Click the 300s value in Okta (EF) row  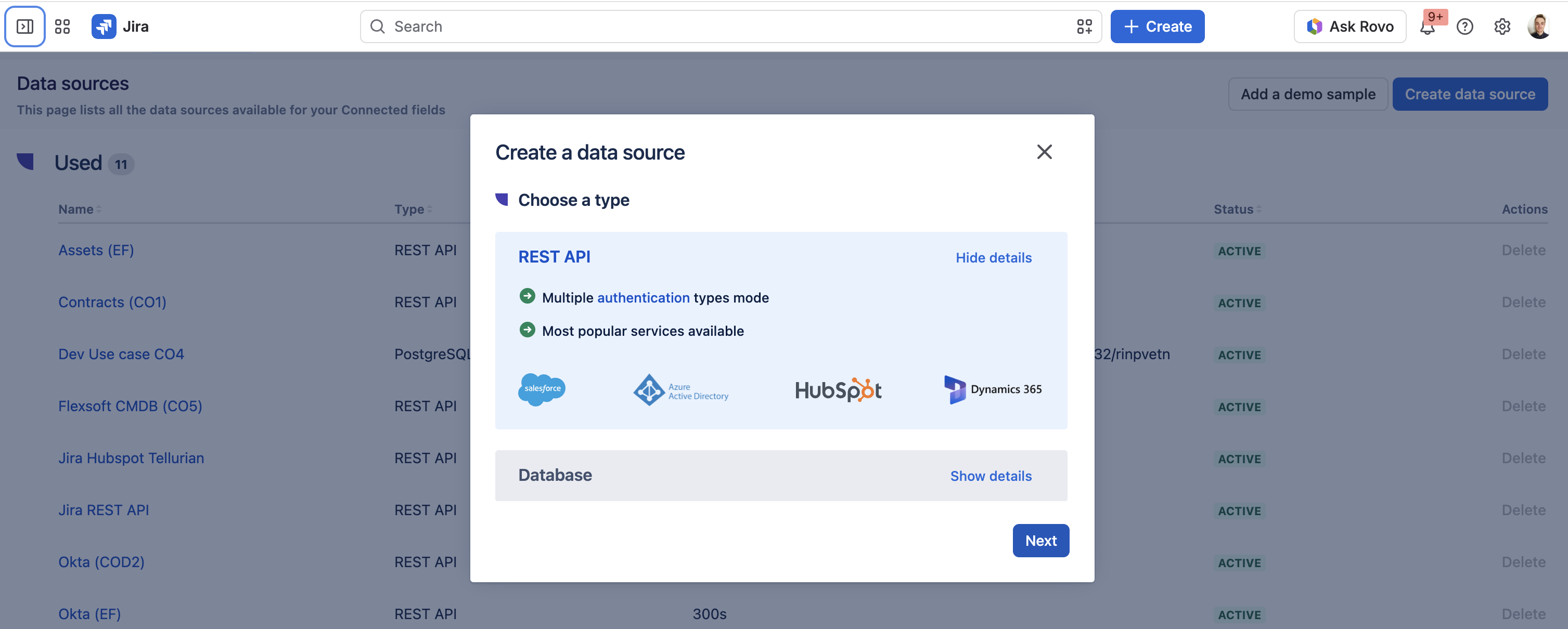709,614
